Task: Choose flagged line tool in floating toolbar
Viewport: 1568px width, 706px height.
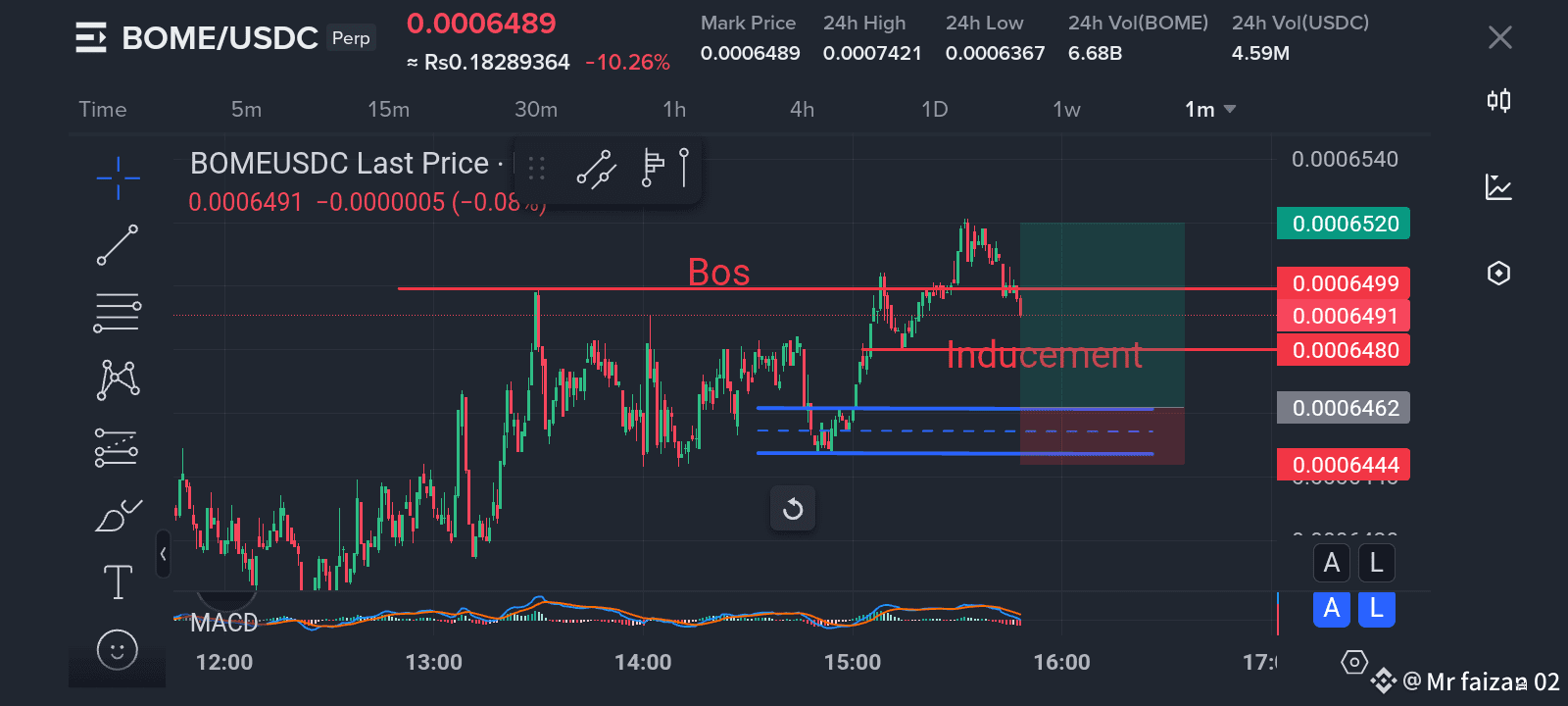Action: coord(652,168)
